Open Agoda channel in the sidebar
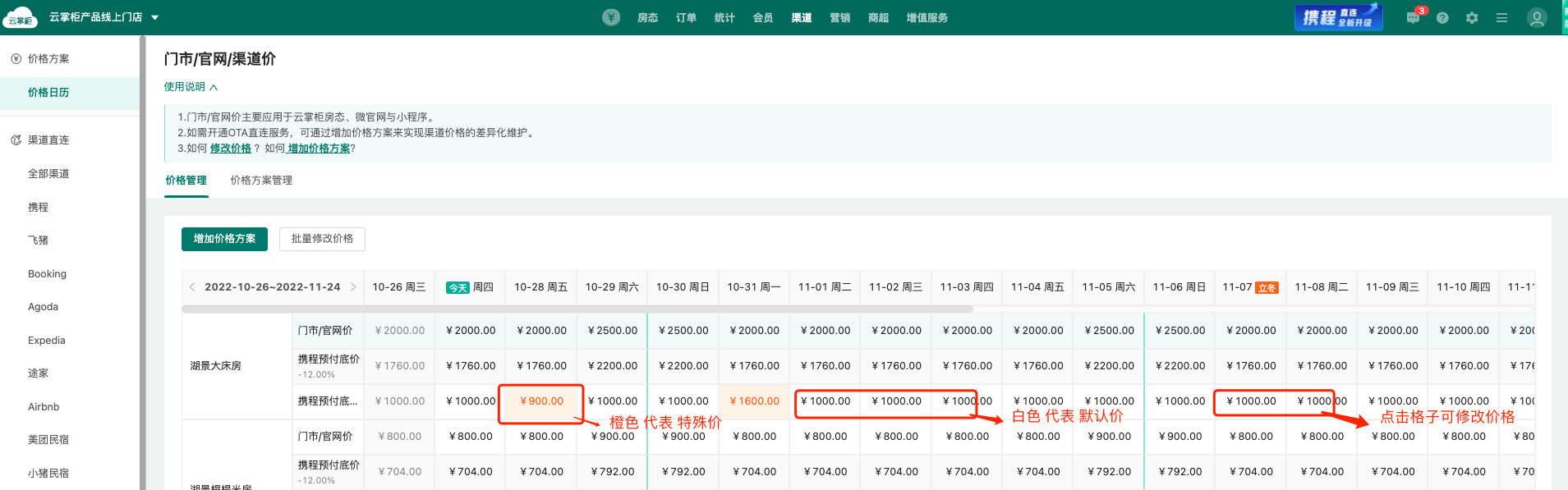 [43, 307]
